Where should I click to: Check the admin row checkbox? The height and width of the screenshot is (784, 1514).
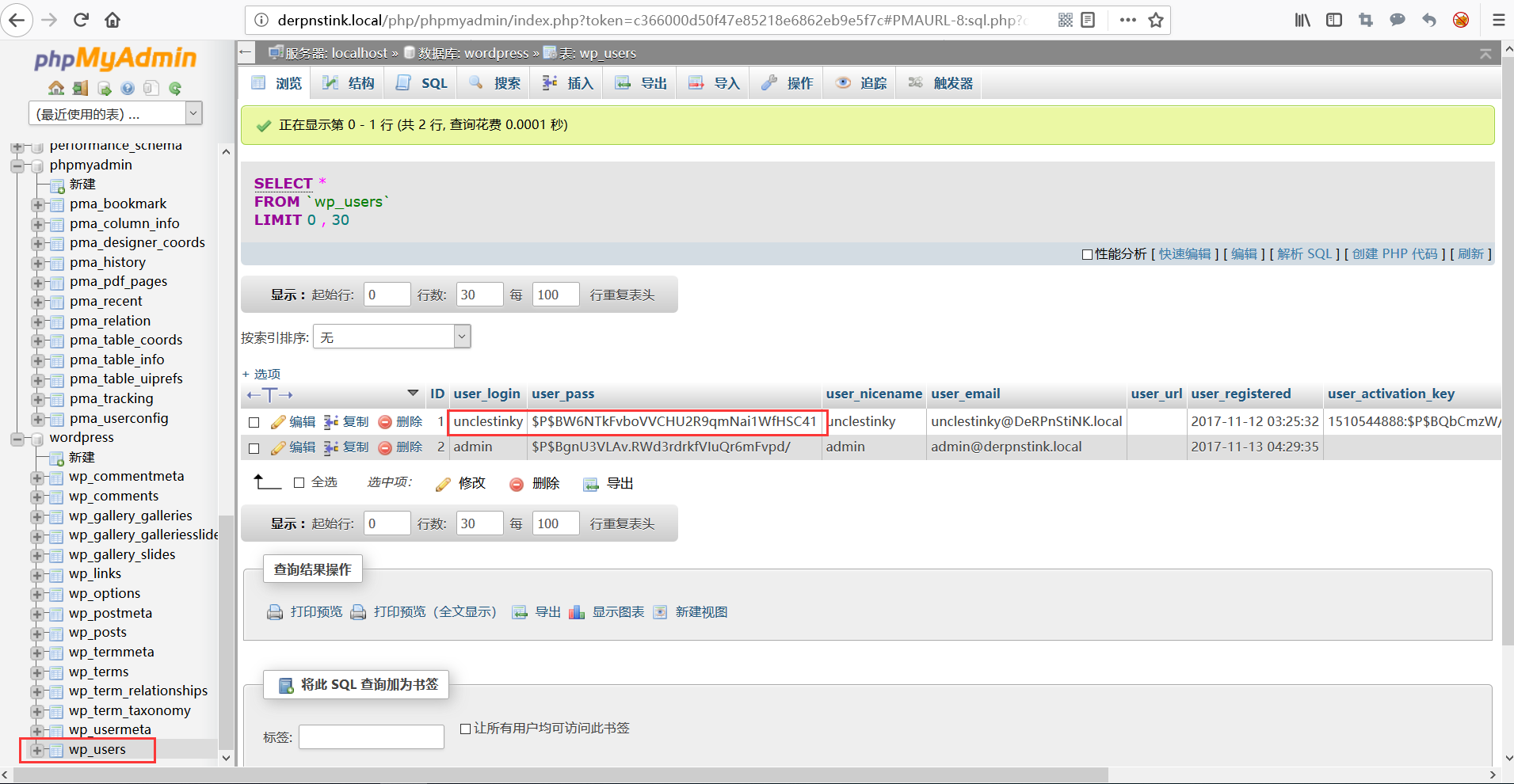(254, 448)
